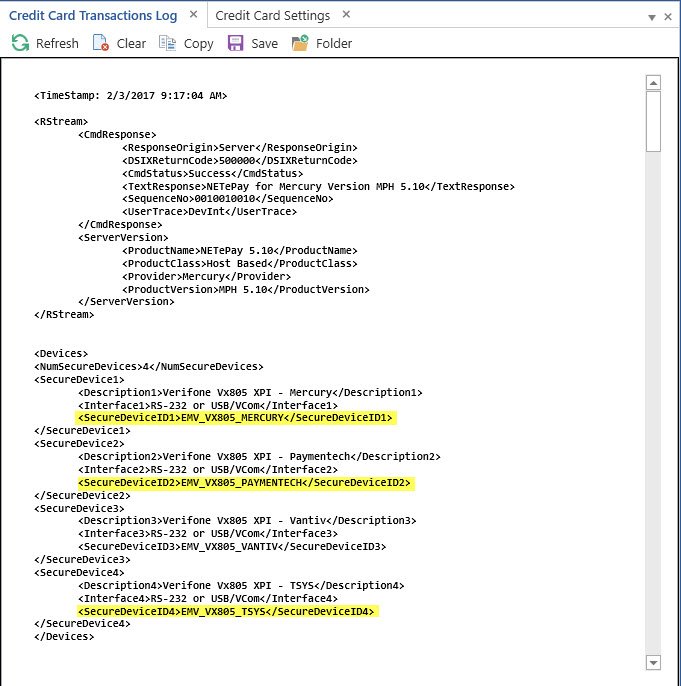The image size is (681, 686).
Task: Switch to the Credit Card Settings tab
Action: (x=272, y=15)
